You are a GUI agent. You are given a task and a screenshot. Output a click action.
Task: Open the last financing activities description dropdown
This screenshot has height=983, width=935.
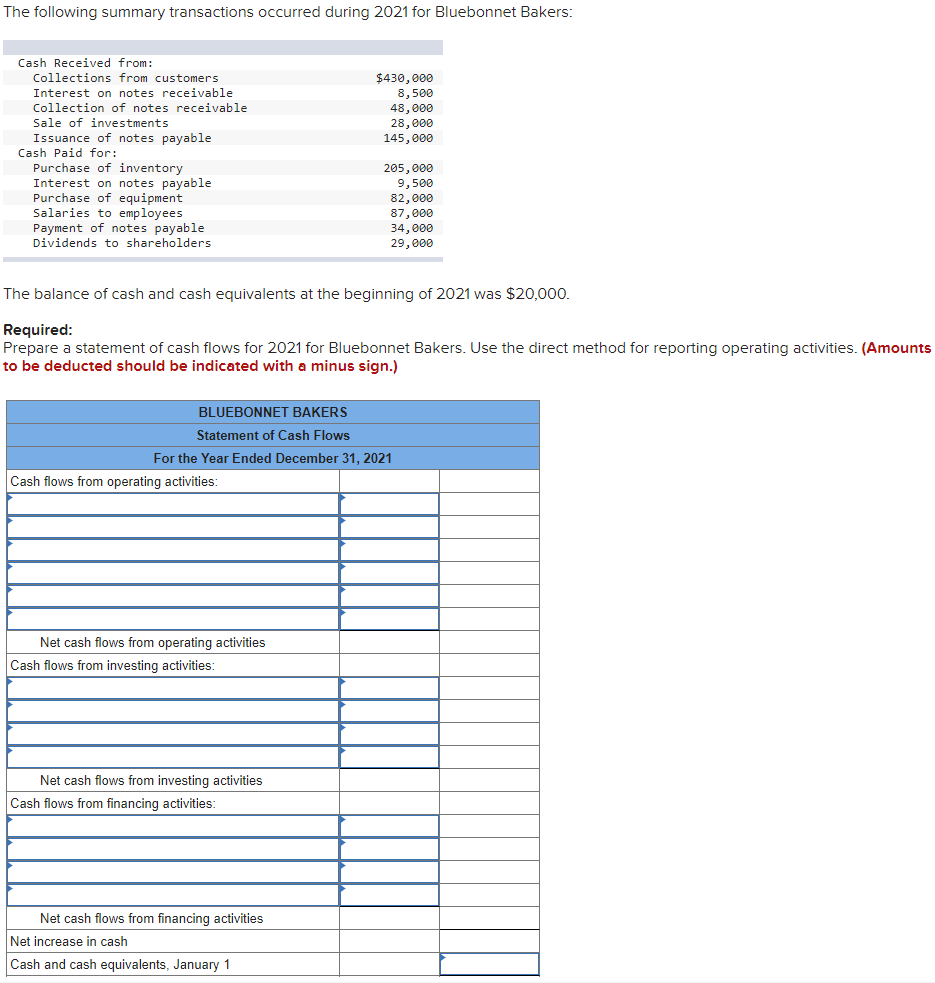click(172, 895)
